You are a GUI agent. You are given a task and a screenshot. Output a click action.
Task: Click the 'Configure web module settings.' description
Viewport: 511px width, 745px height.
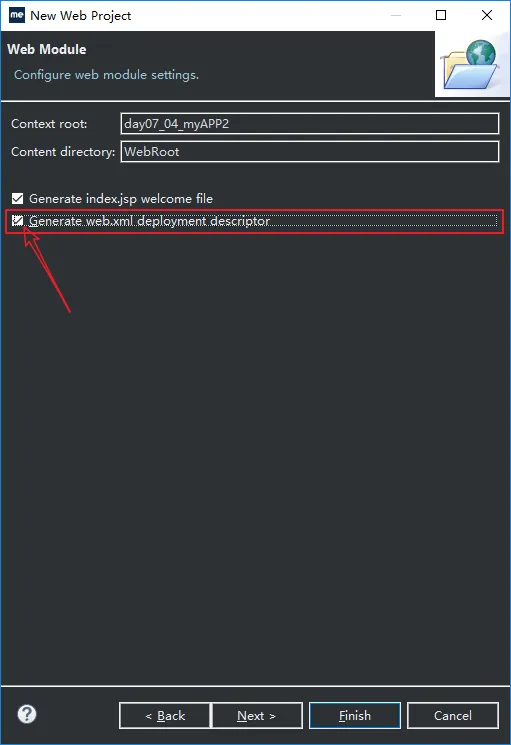tap(106, 75)
